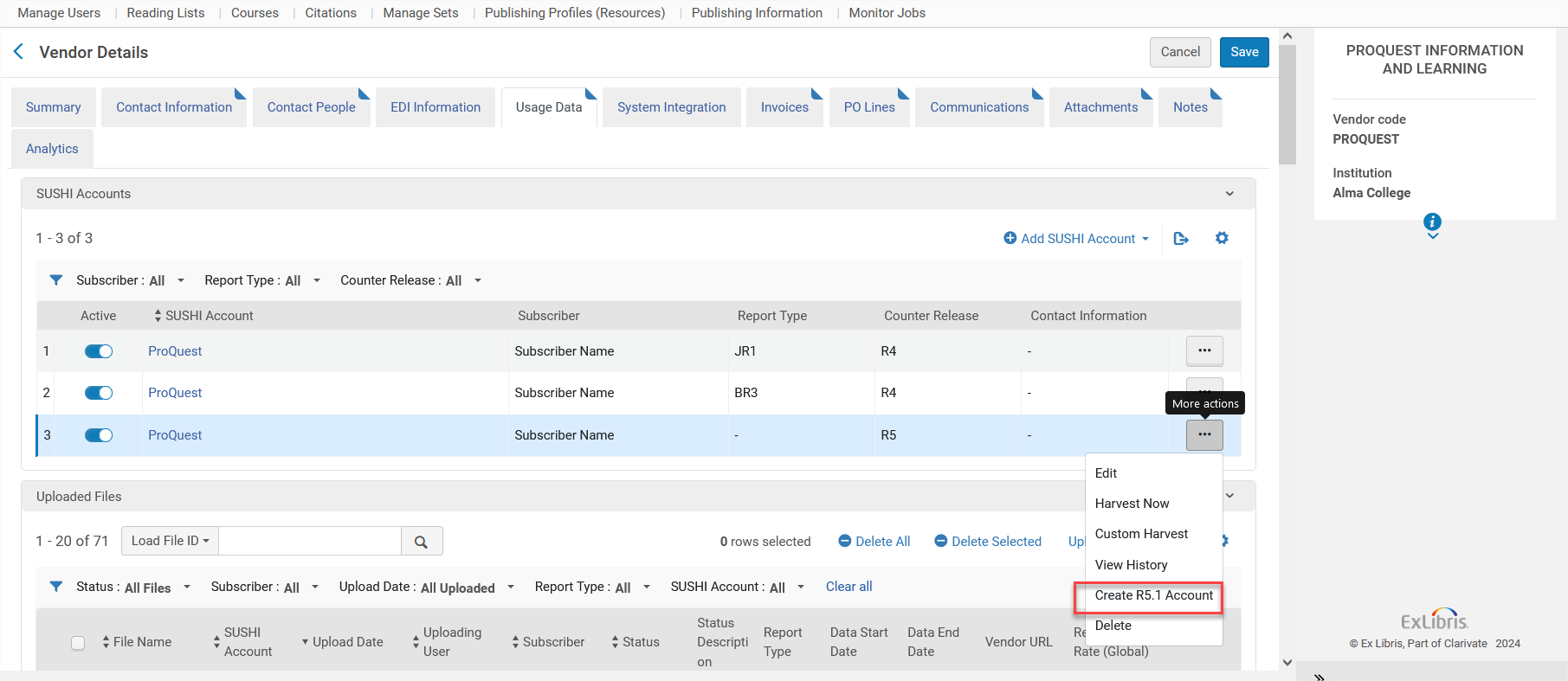Switch to the Notes tab

1191,107
